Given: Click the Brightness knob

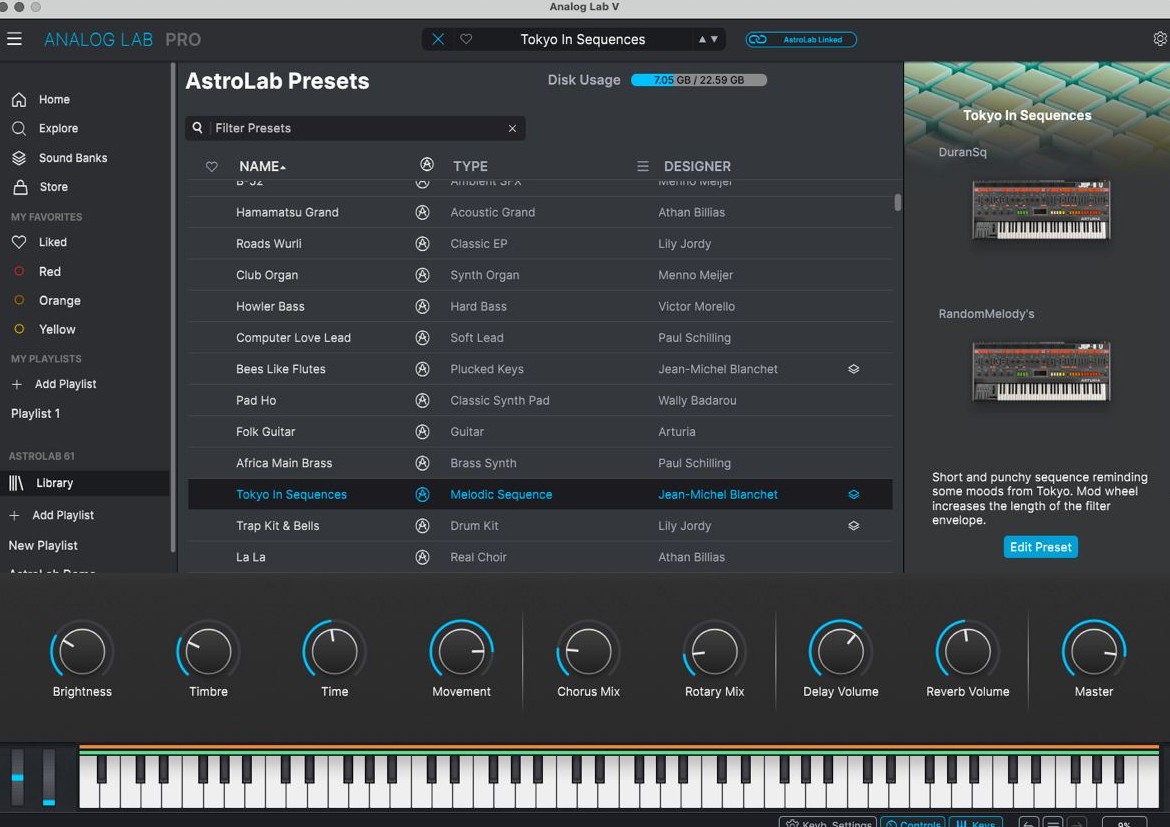Looking at the screenshot, I should pos(82,651).
